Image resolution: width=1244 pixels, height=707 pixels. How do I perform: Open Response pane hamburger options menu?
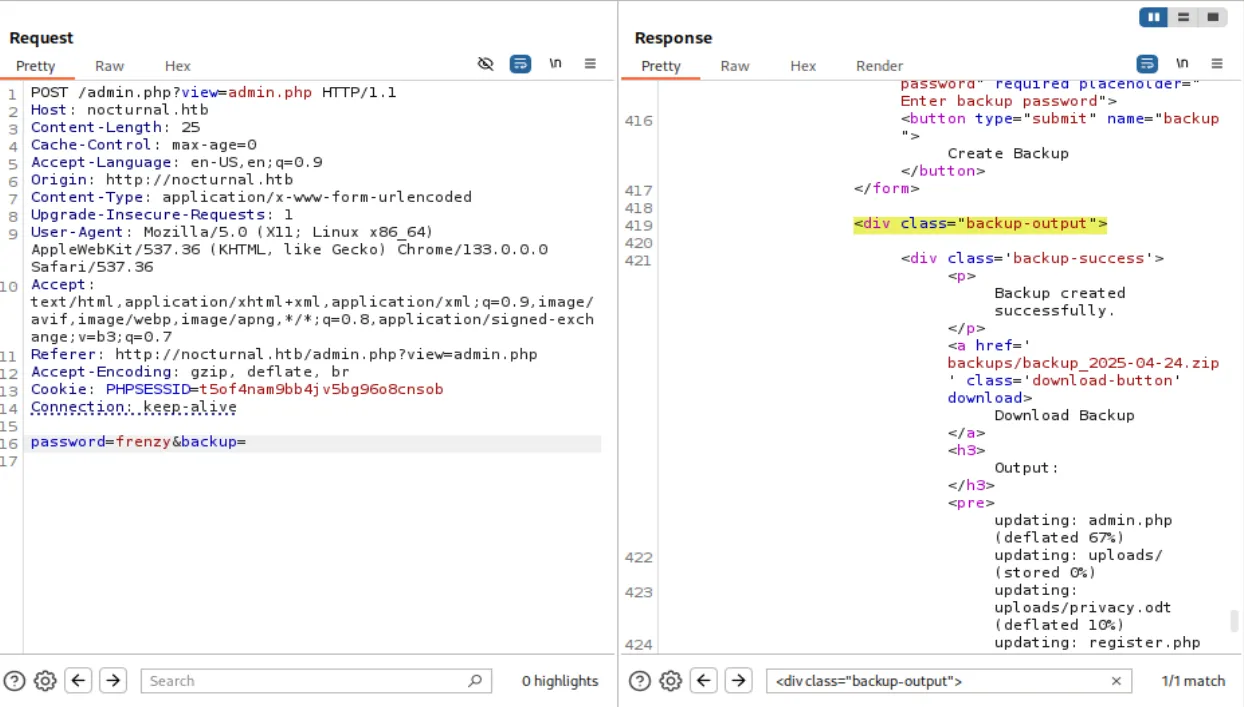pos(1217,64)
